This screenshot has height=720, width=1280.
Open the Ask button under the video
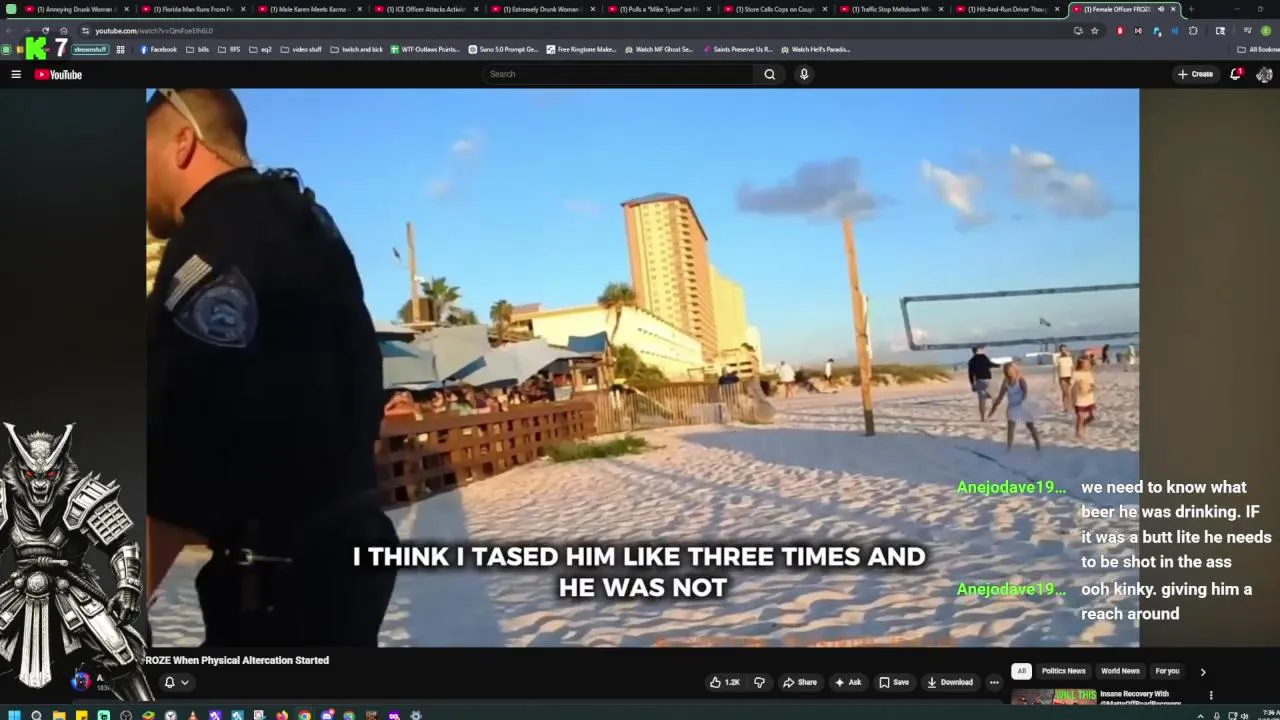click(848, 682)
